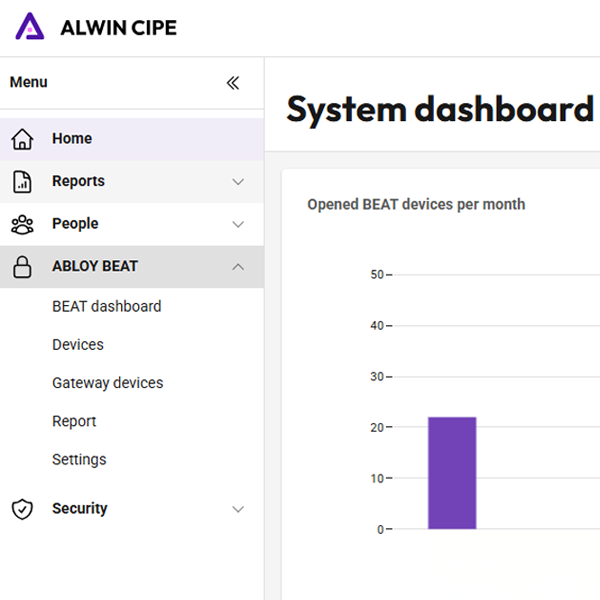Click the ABLOY BEAT padlock icon
The height and width of the screenshot is (600, 600).
click(x=22, y=267)
